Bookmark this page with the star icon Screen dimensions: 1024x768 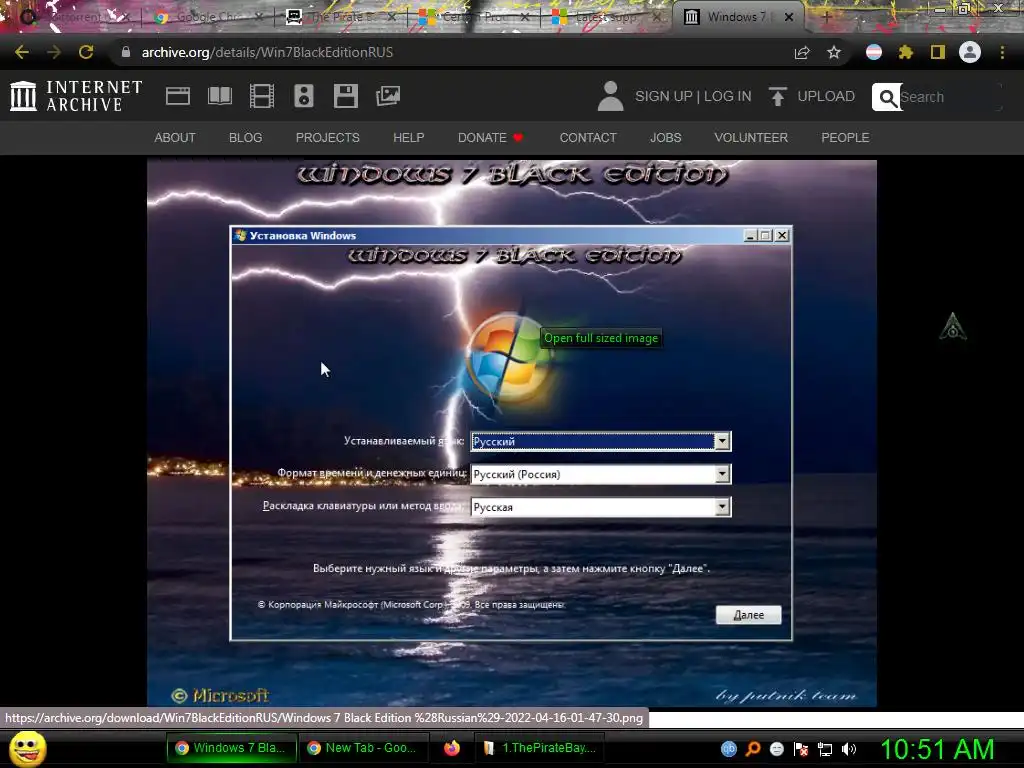[x=834, y=52]
